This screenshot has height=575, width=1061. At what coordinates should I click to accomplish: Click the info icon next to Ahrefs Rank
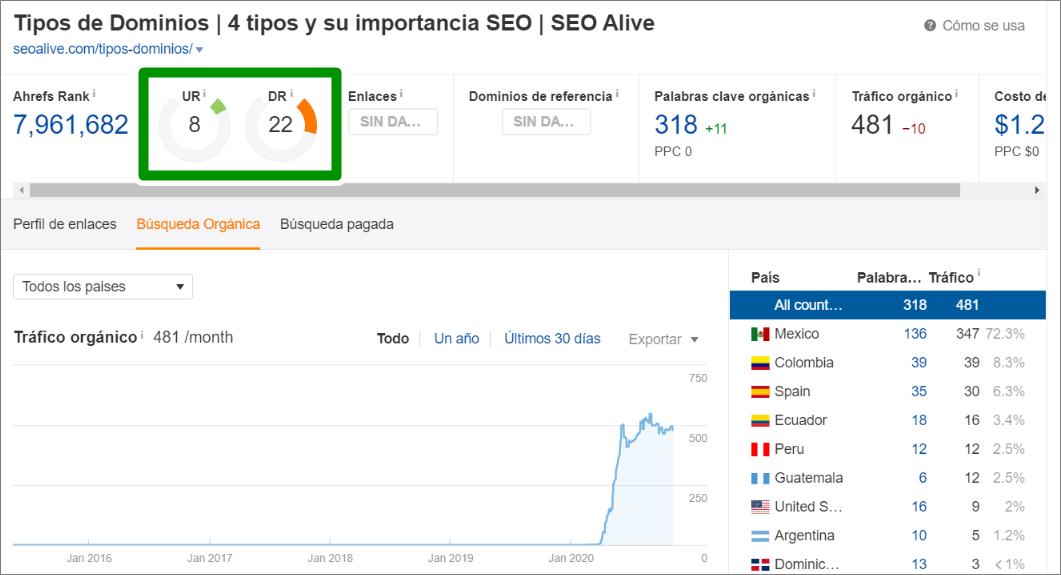tap(94, 95)
